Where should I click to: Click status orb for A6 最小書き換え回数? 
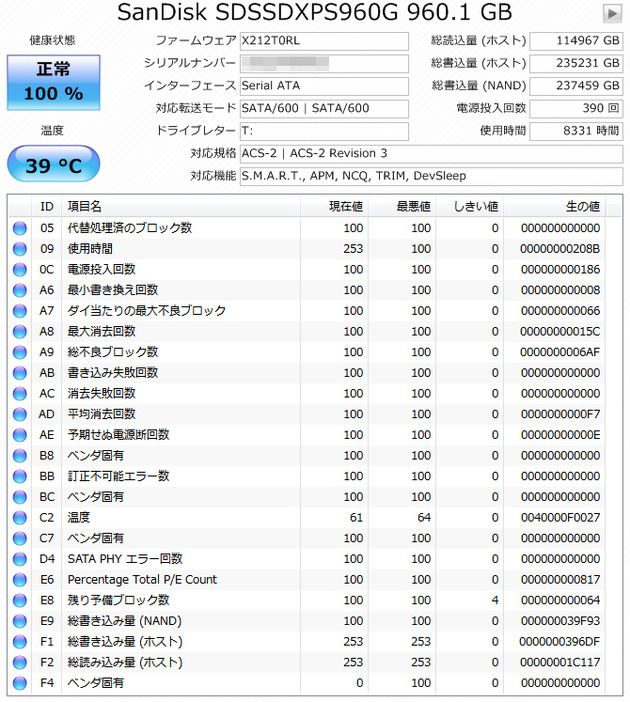click(20, 290)
